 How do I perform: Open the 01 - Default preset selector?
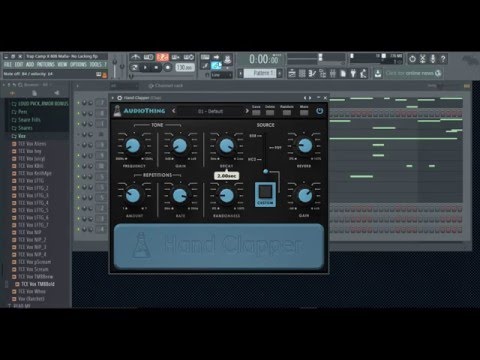[210, 111]
